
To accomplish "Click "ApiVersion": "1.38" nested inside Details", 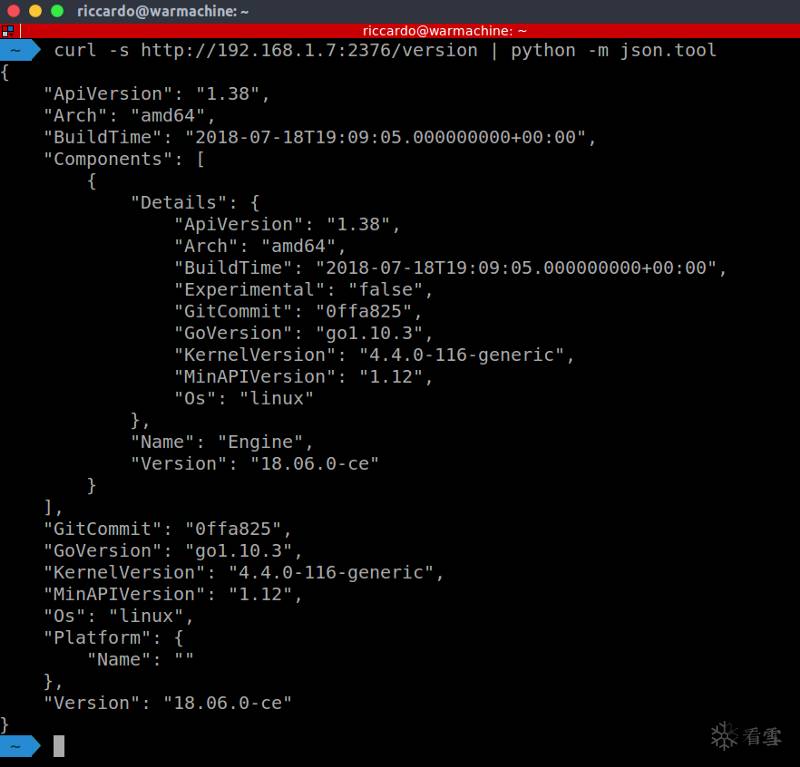I will [287, 225].
